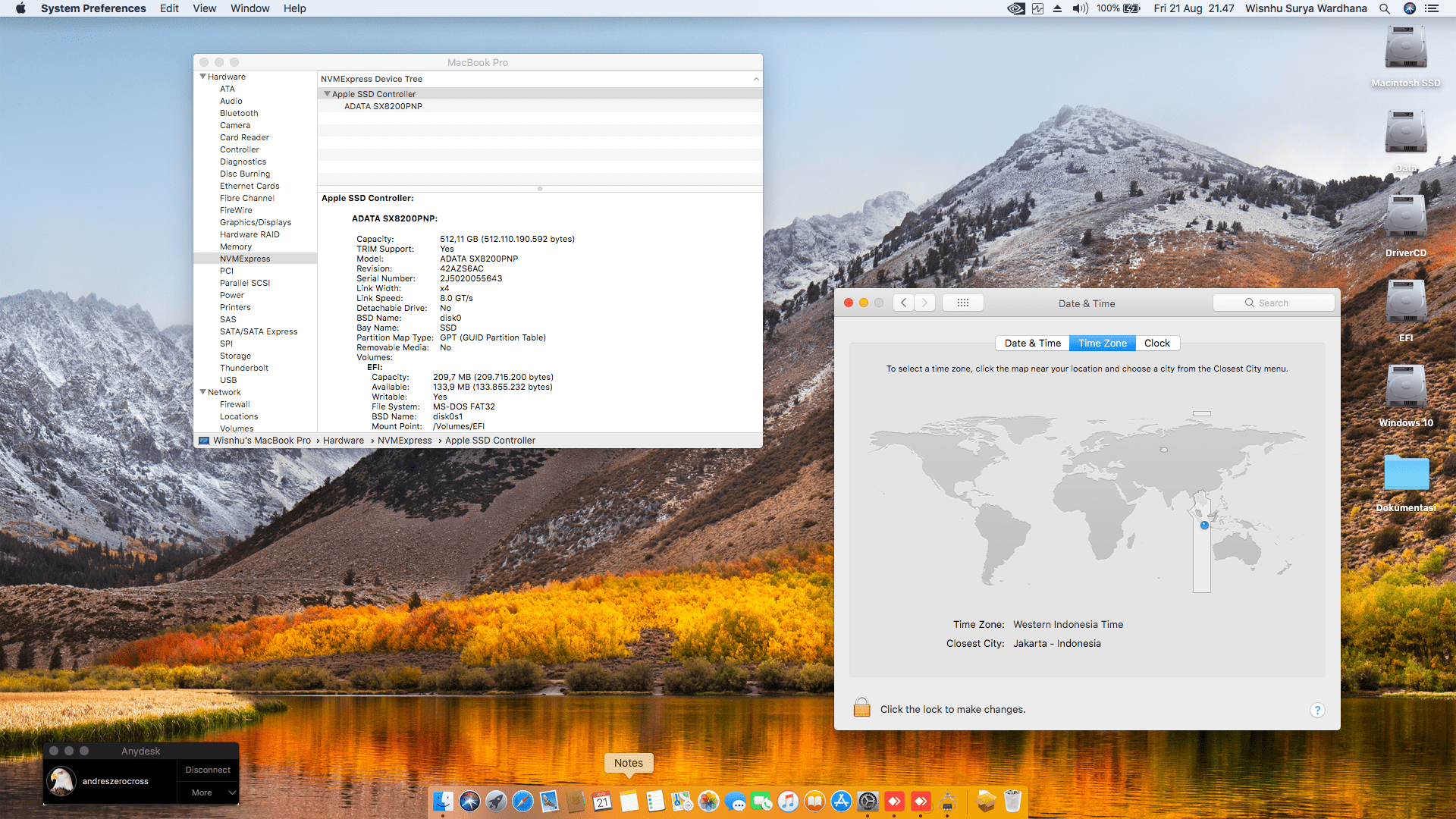Open Safari from the dock
This screenshot has width=1456, height=819.
pyautogui.click(x=522, y=802)
